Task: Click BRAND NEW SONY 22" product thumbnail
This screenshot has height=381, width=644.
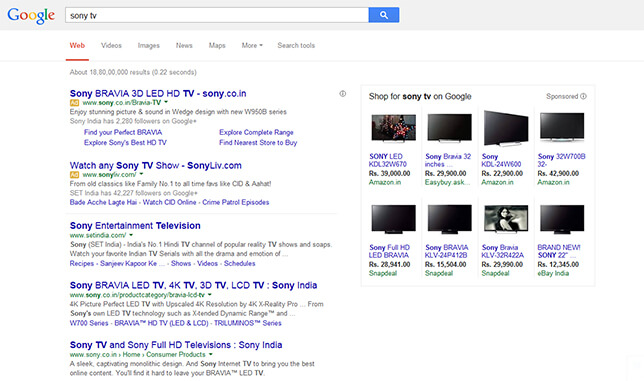Action: (x=562, y=219)
